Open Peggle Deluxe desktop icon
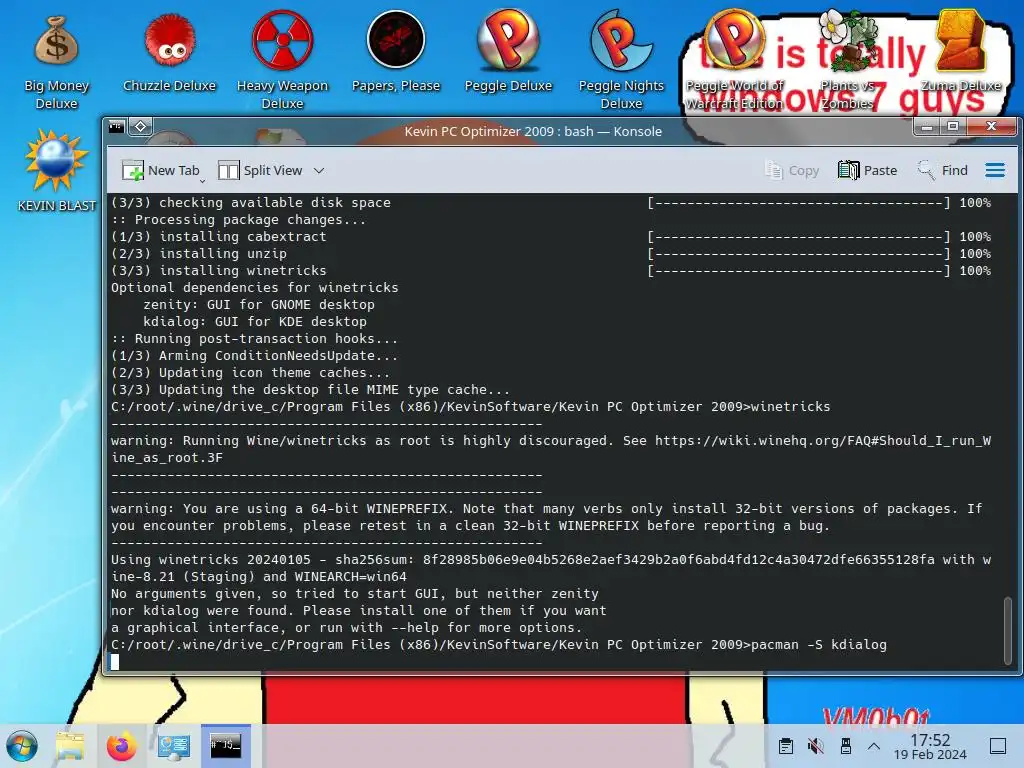 [x=508, y=52]
